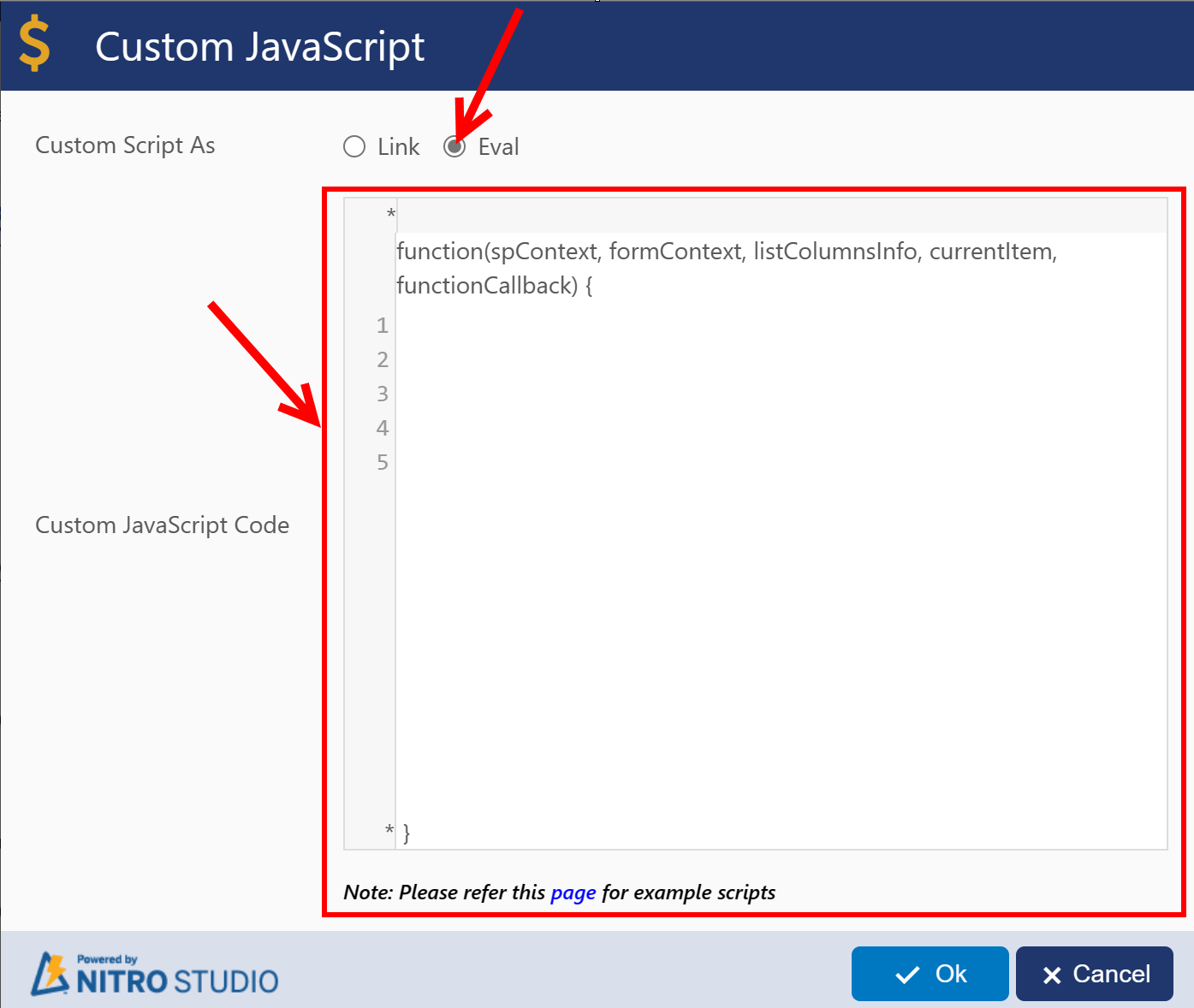The height and width of the screenshot is (1008, 1194).
Task: Click line 1 in the code editor
Action: (781, 325)
